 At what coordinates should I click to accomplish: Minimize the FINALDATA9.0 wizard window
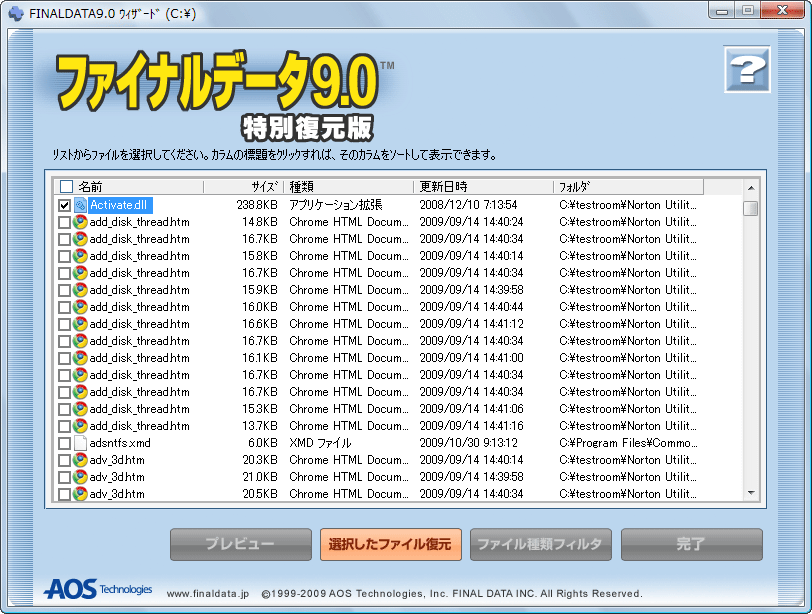(x=723, y=10)
